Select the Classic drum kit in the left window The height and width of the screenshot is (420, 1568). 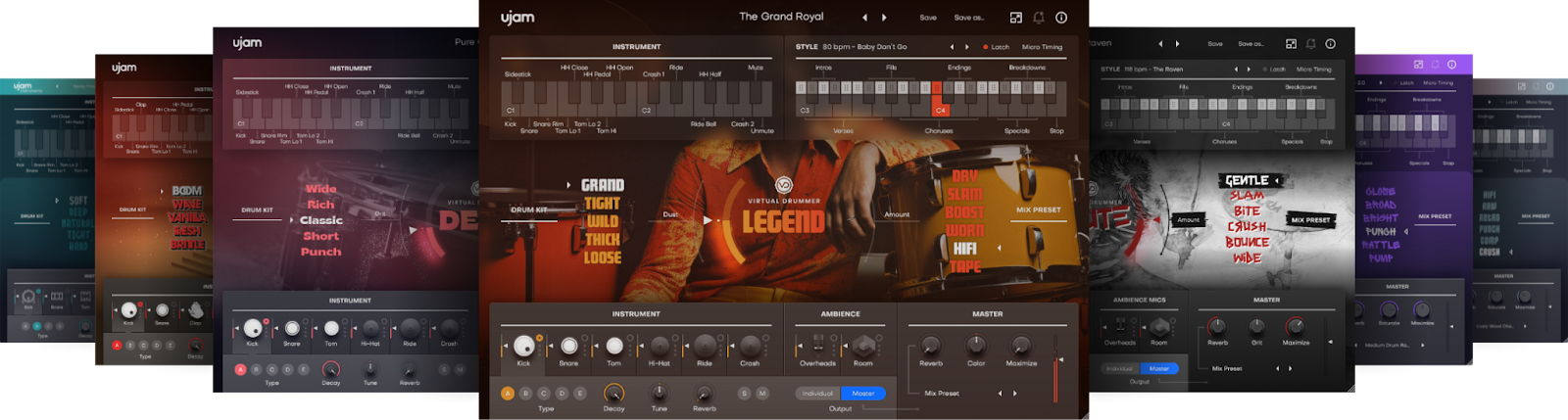(321, 220)
